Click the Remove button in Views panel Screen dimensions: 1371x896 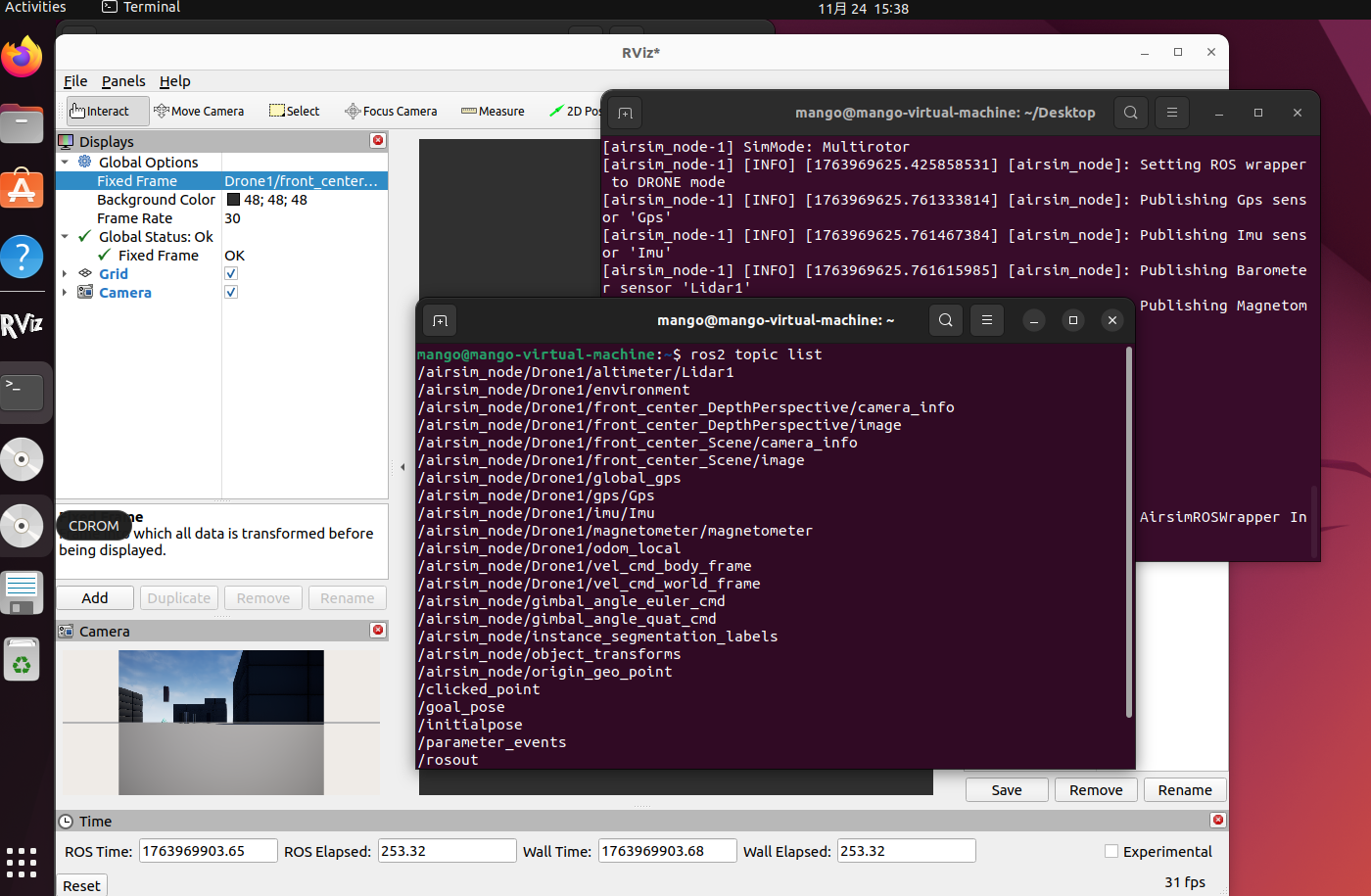[1096, 790]
